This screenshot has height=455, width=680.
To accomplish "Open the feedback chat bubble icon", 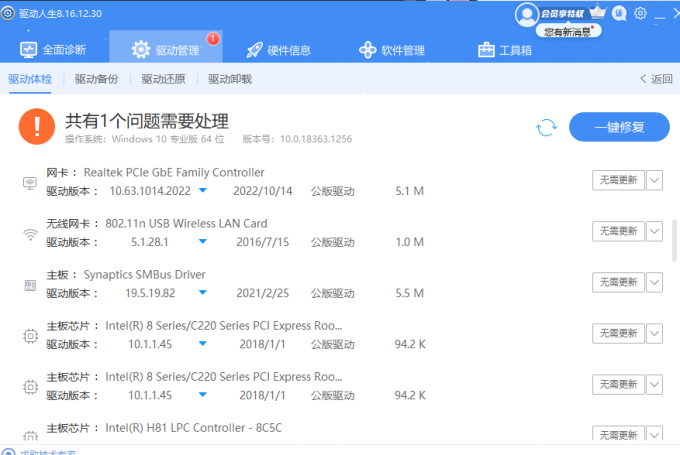I will pos(619,13).
